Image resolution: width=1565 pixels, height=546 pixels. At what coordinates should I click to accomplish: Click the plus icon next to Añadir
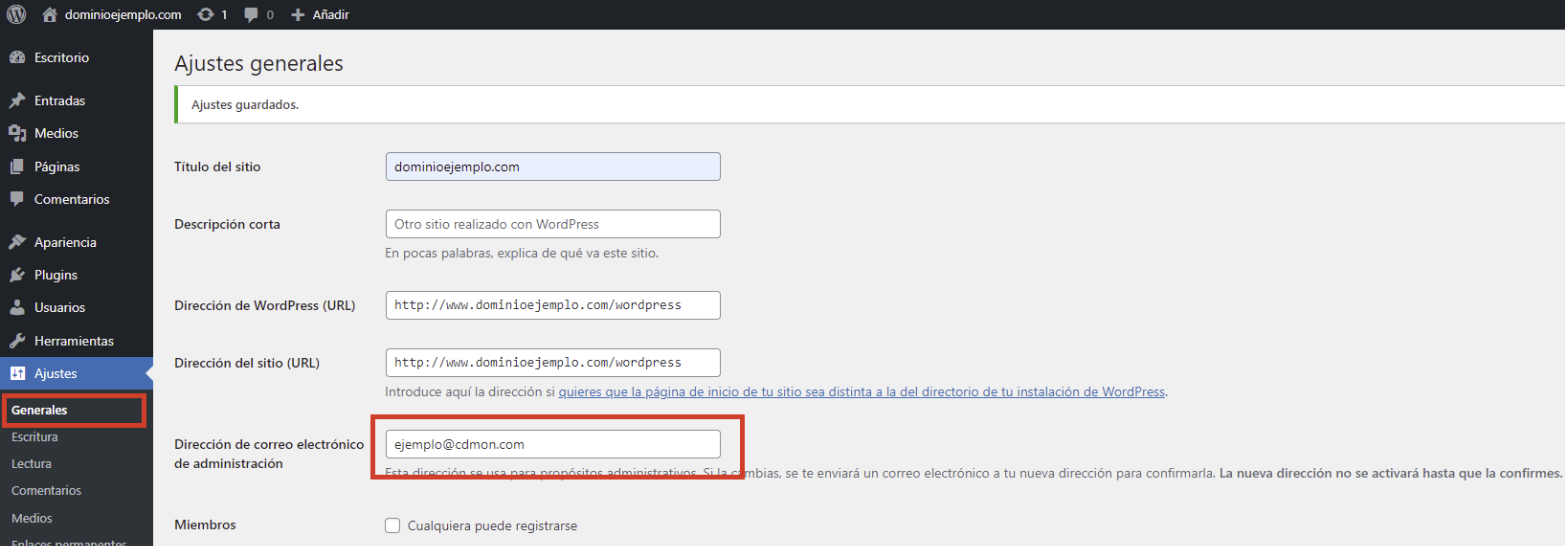[298, 15]
